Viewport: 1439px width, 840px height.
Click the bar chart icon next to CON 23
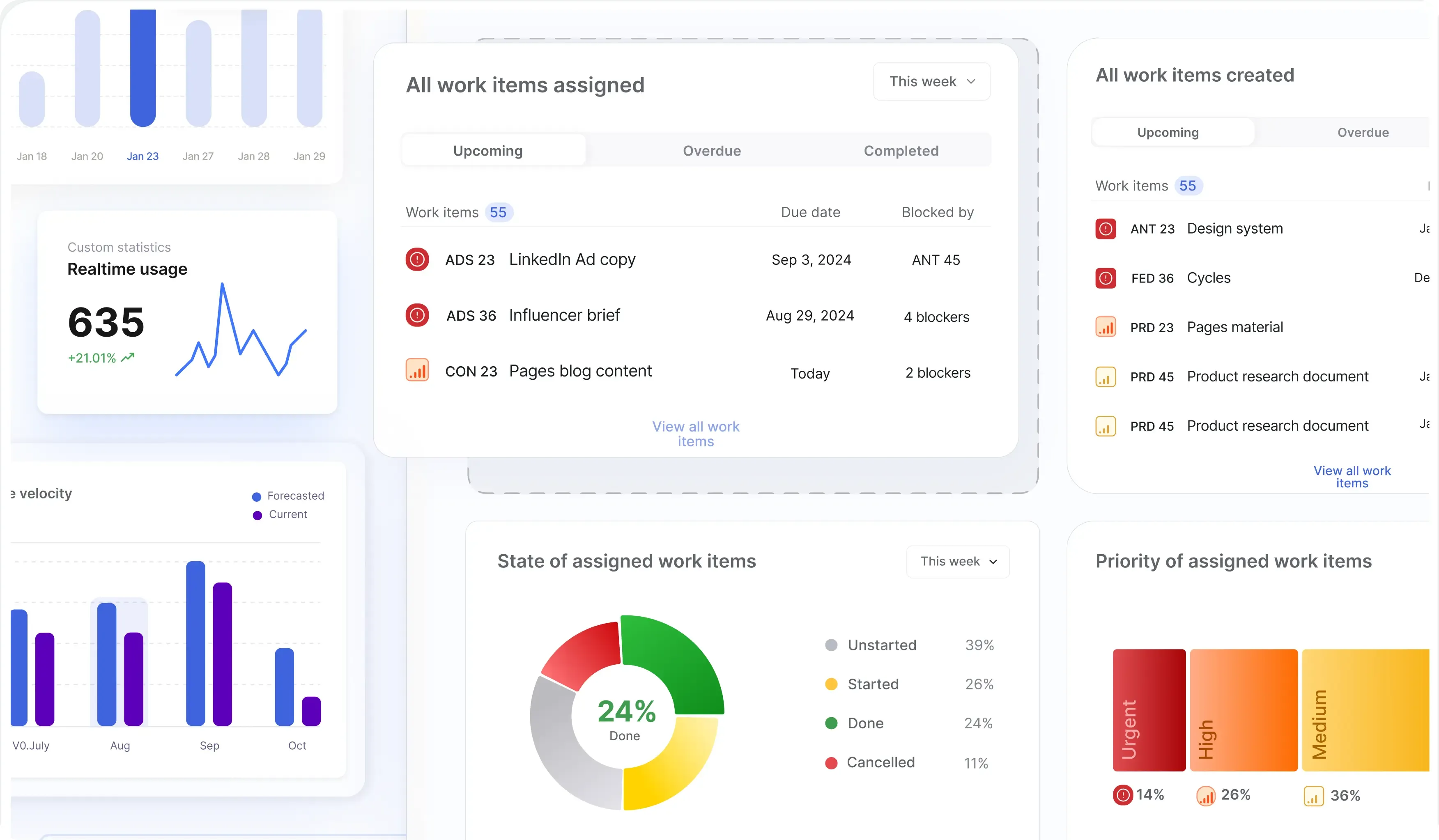point(417,370)
